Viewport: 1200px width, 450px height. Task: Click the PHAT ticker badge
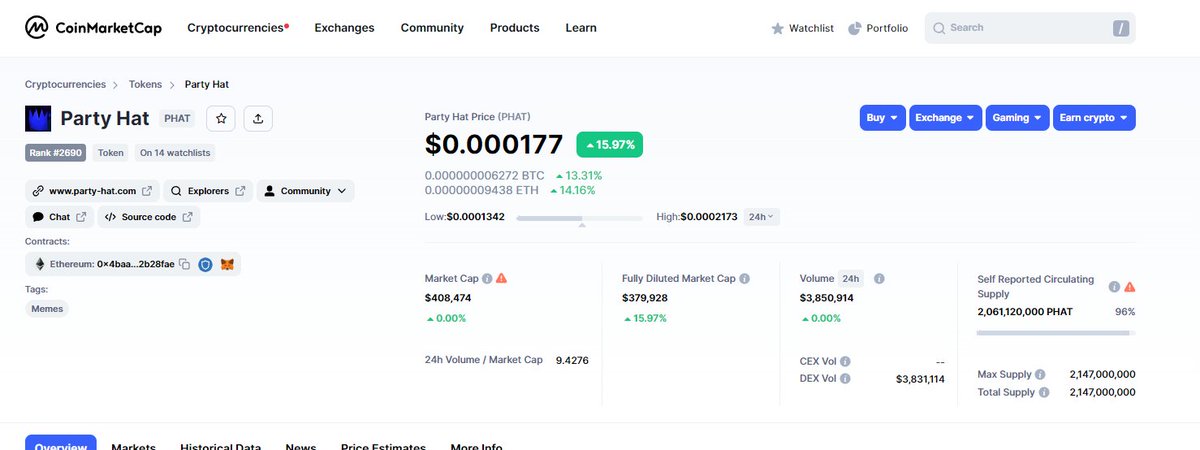[x=177, y=118]
